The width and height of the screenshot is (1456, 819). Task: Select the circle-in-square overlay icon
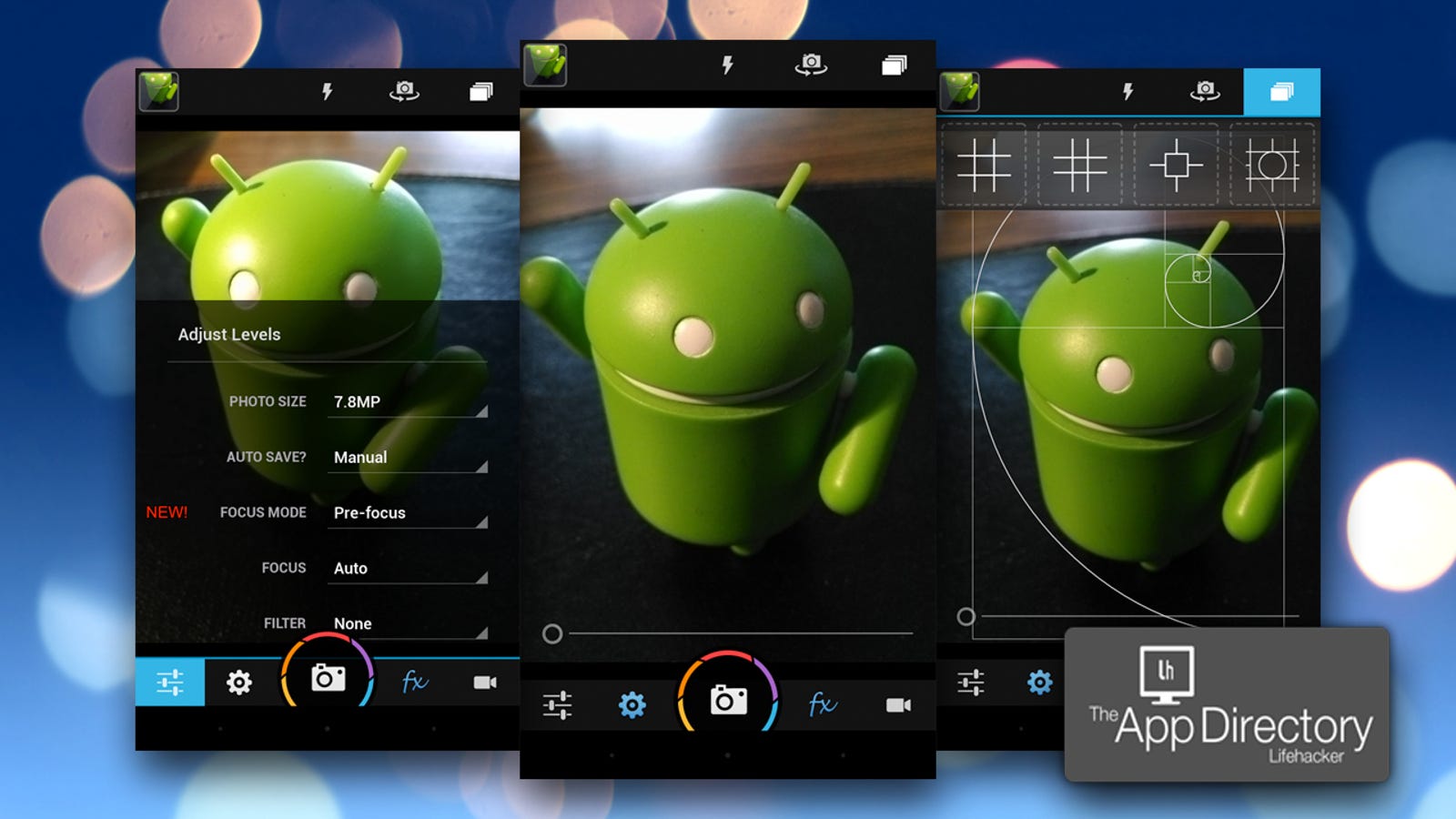1272,166
